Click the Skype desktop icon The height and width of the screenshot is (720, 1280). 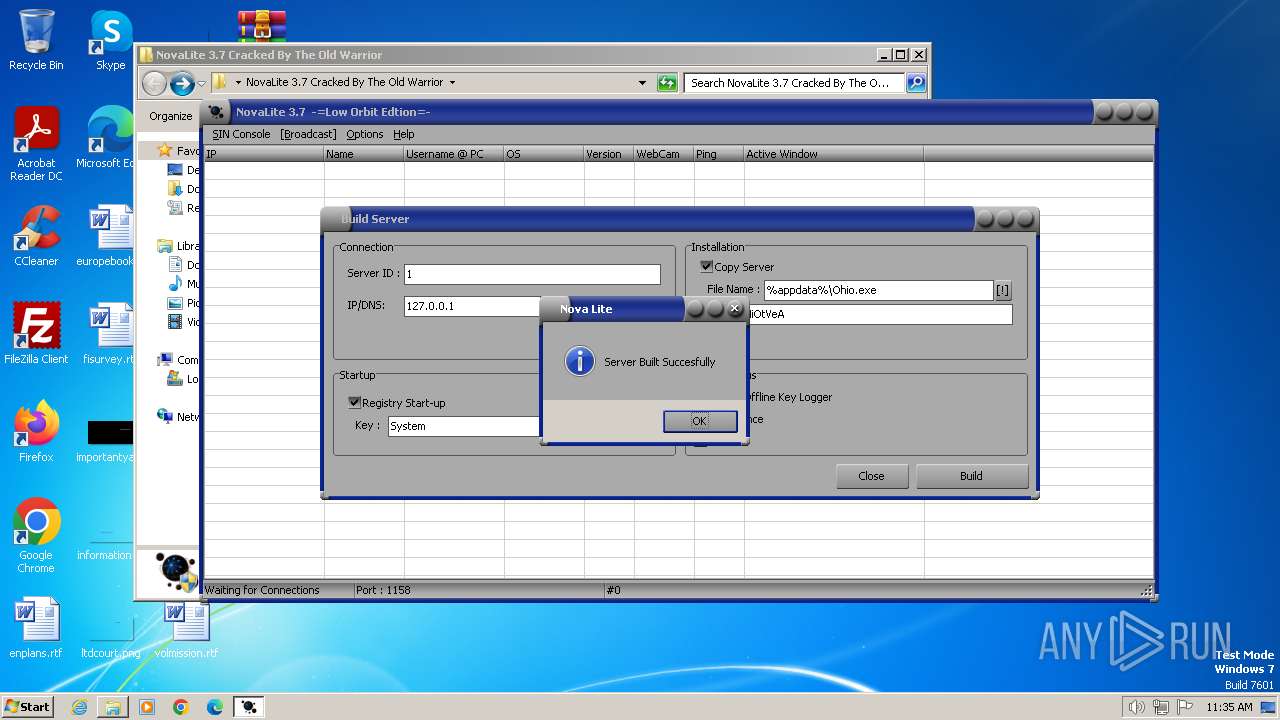(111, 40)
